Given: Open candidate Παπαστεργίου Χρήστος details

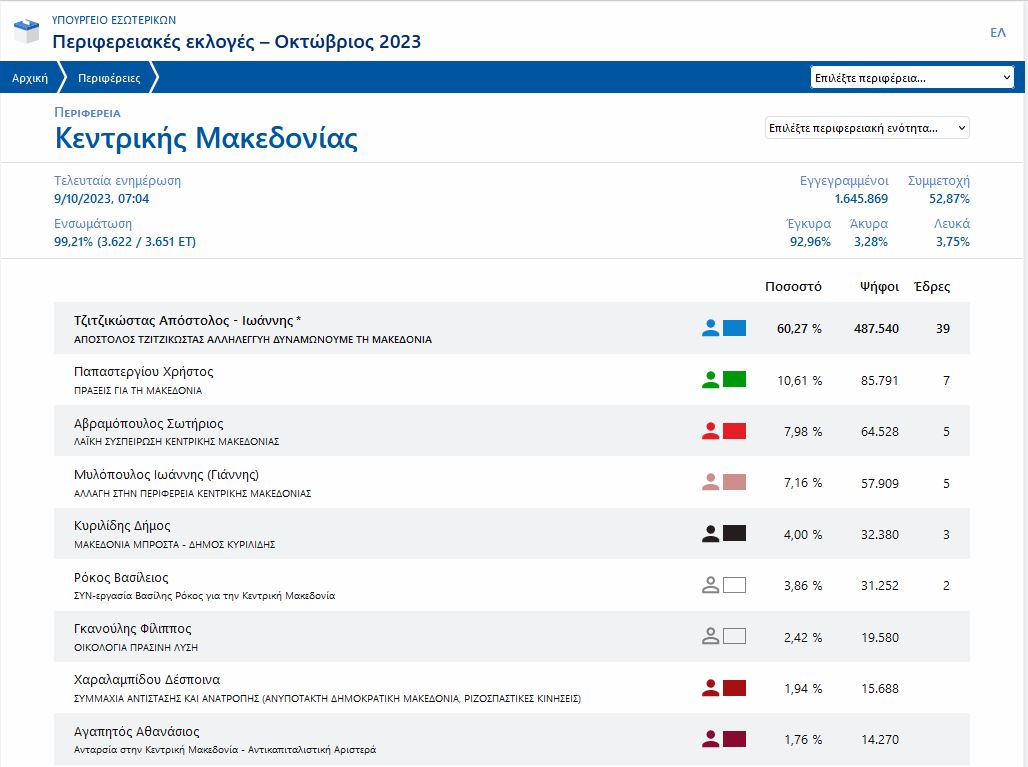Looking at the screenshot, I should click(144, 372).
